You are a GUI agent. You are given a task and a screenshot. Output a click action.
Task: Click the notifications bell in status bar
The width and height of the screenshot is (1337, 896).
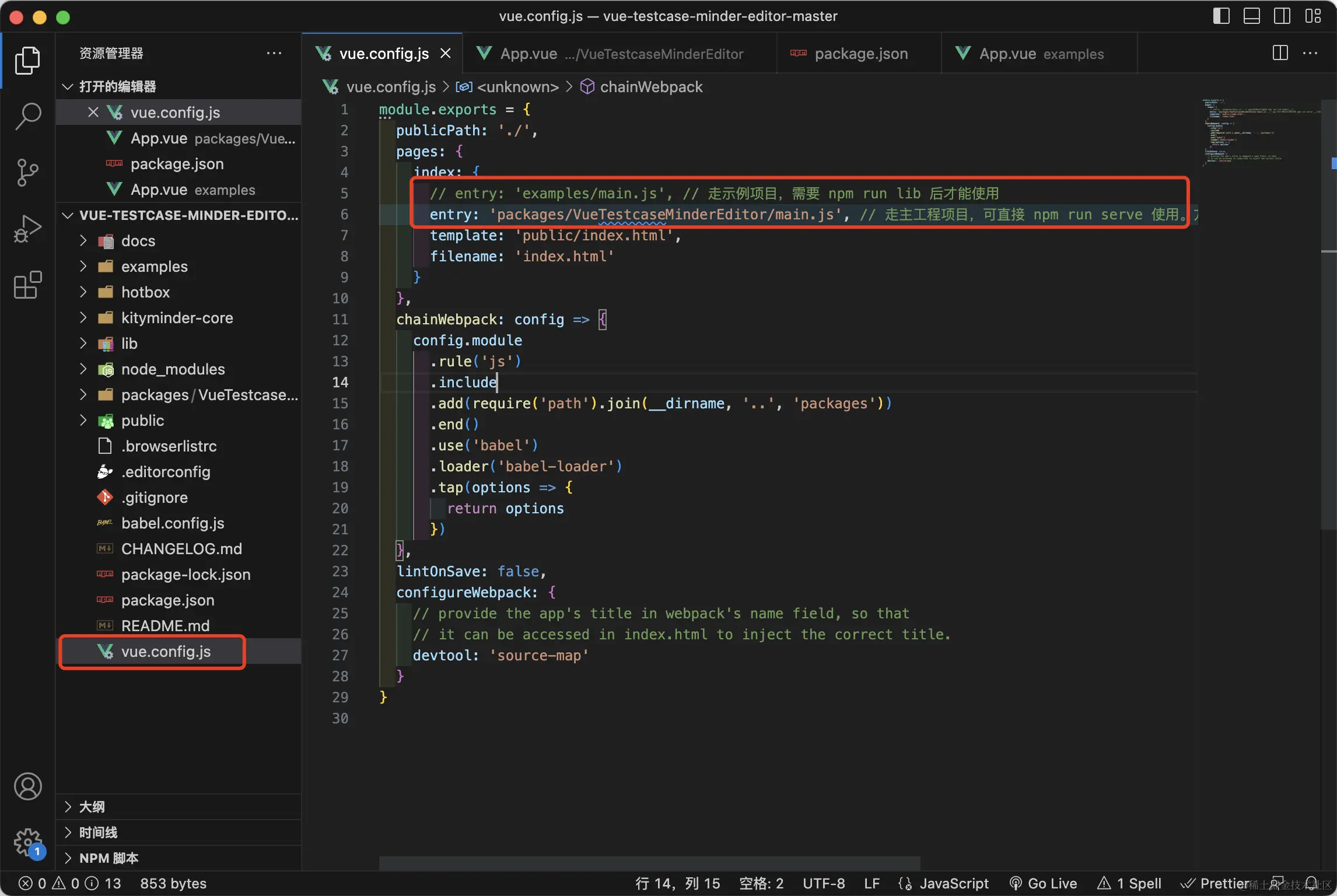[1311, 883]
